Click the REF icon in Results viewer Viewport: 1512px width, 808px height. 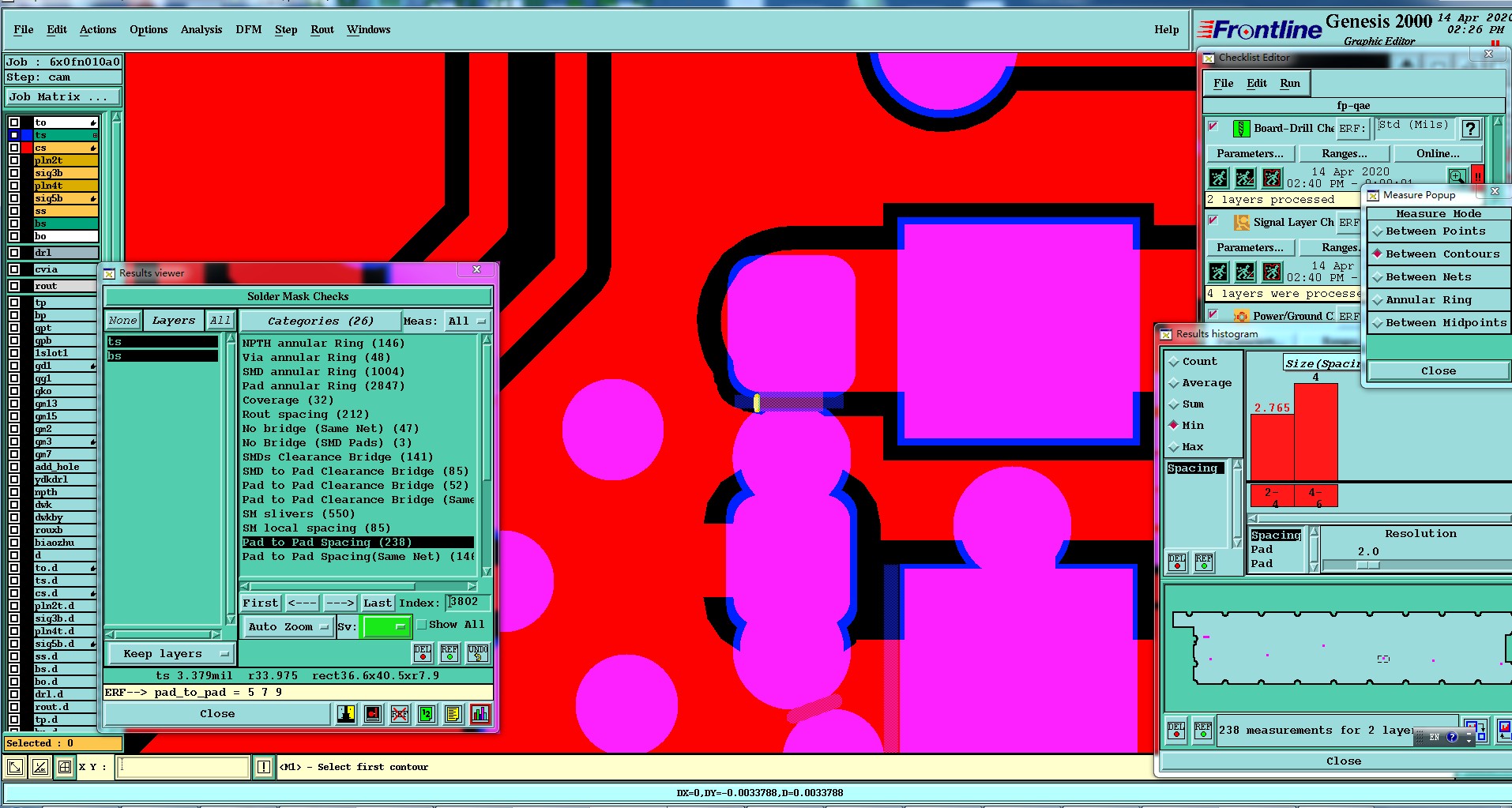click(449, 652)
